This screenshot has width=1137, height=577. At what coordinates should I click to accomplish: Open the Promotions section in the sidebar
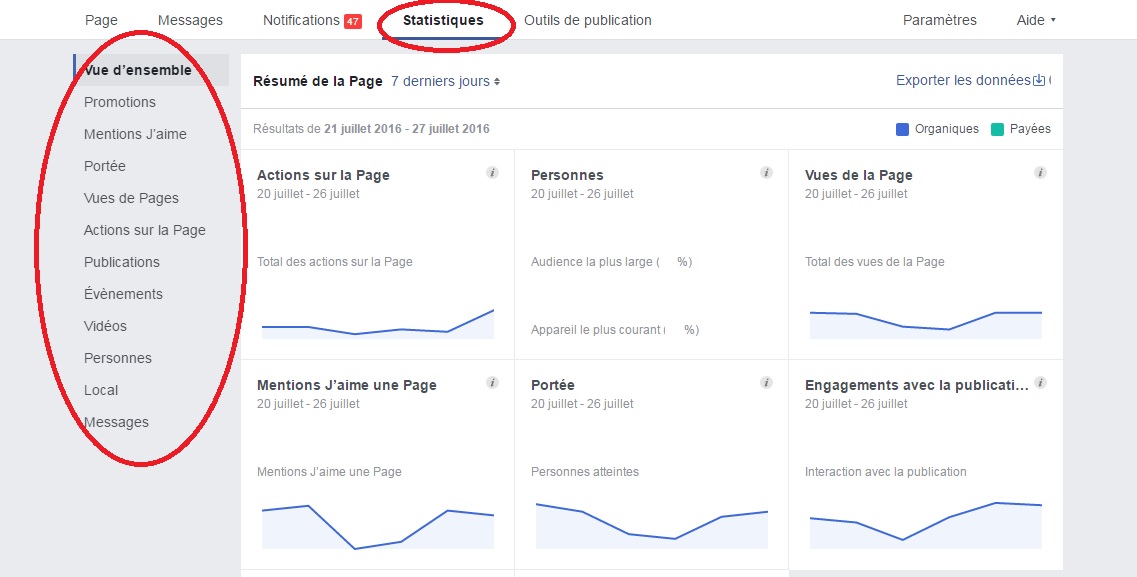pyautogui.click(x=120, y=102)
